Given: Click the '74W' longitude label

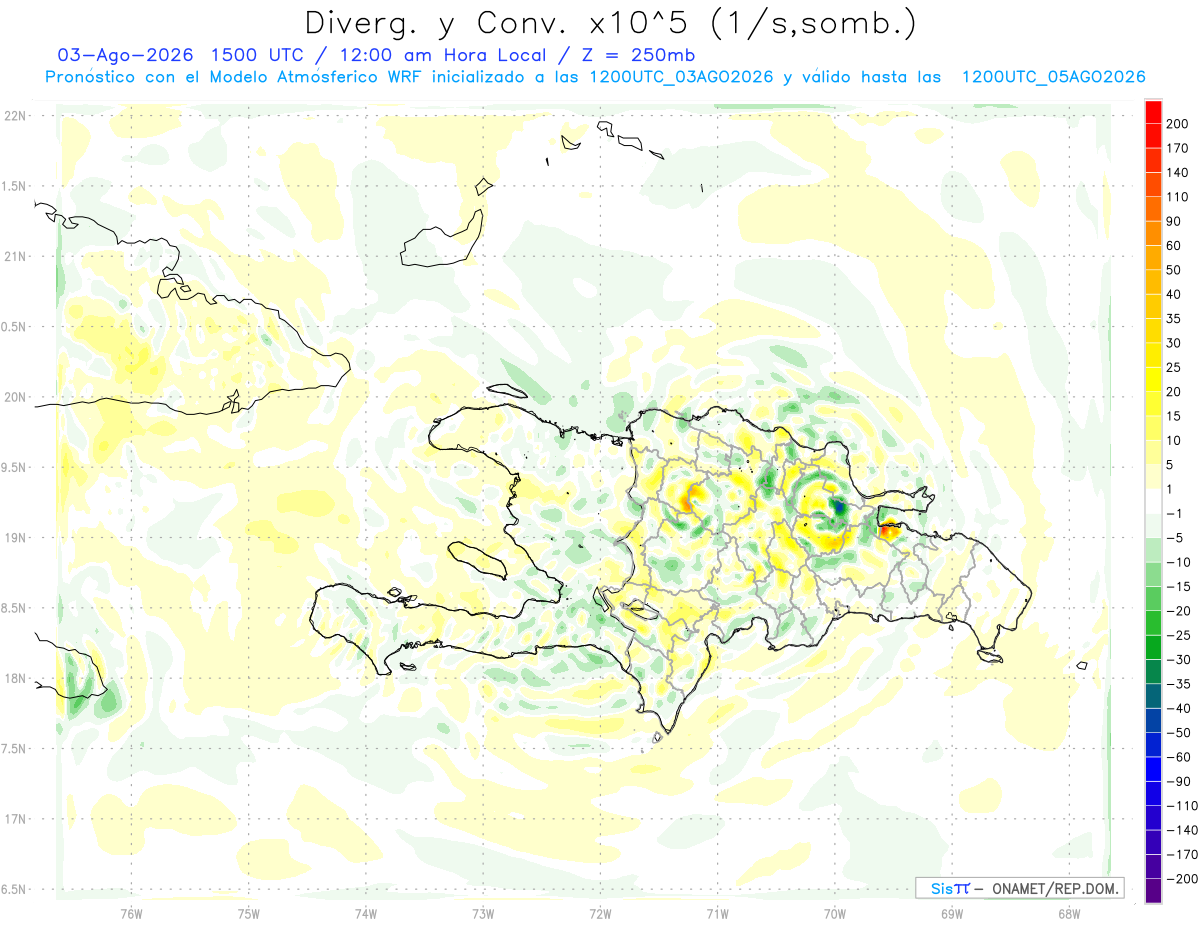Looking at the screenshot, I should 365,912.
